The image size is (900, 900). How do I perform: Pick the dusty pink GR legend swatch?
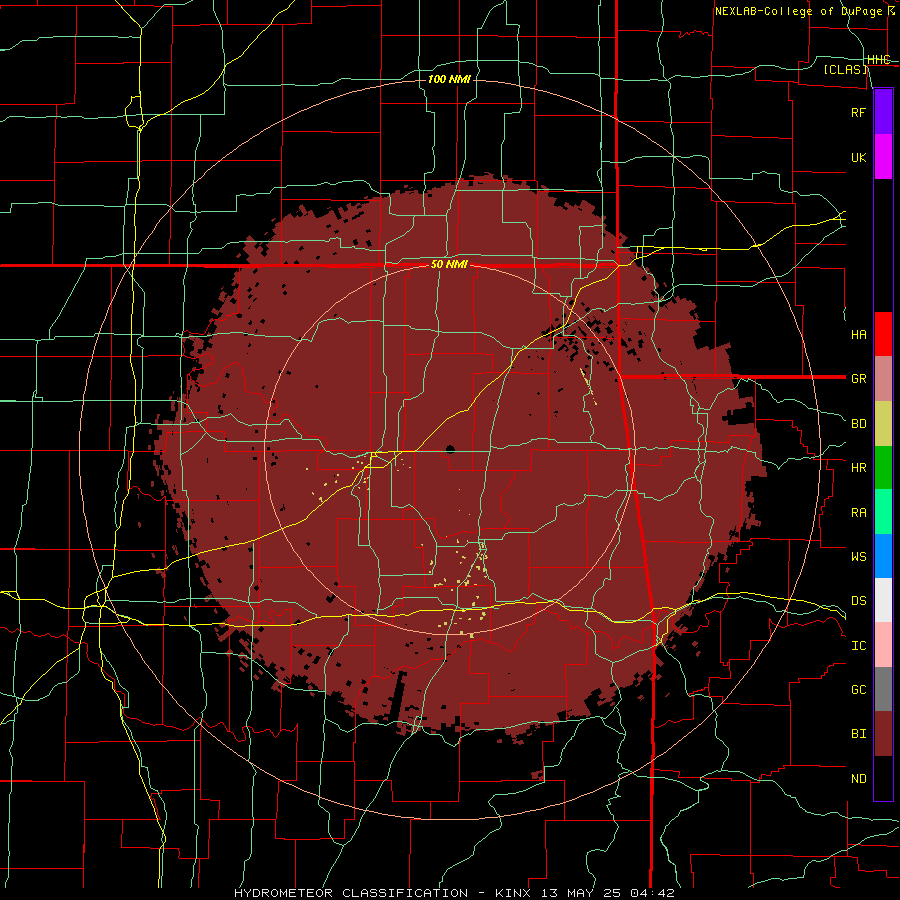point(883,379)
